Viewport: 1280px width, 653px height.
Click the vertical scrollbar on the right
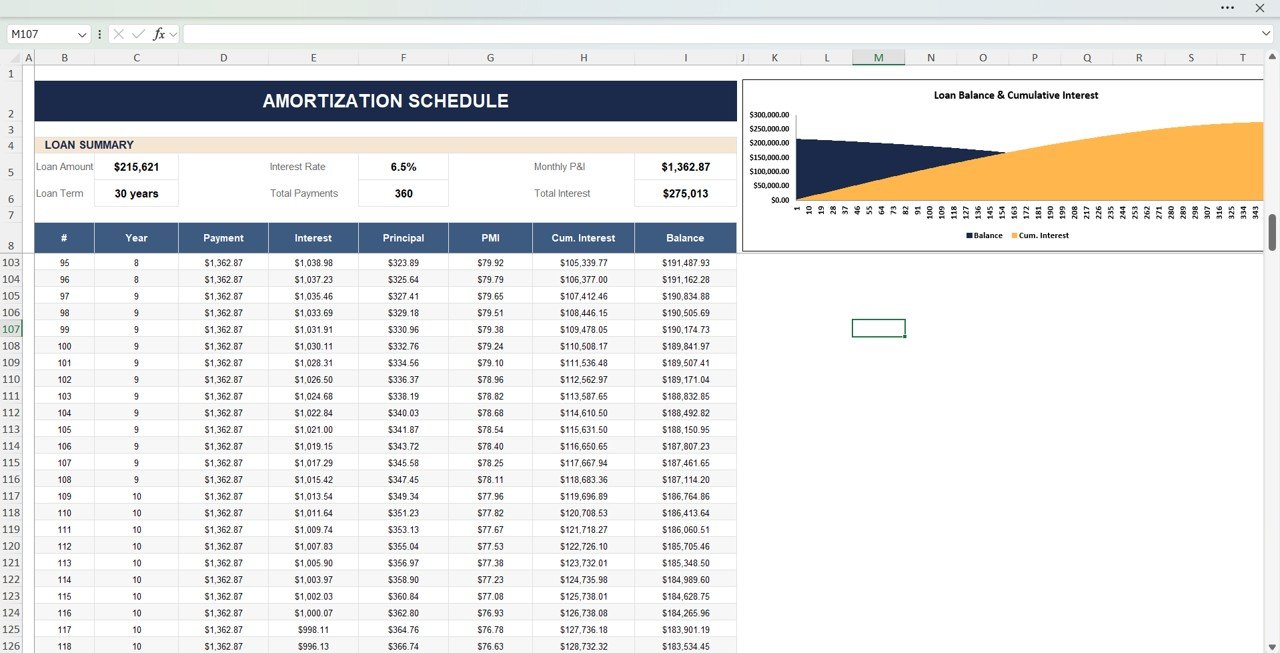click(x=1272, y=230)
